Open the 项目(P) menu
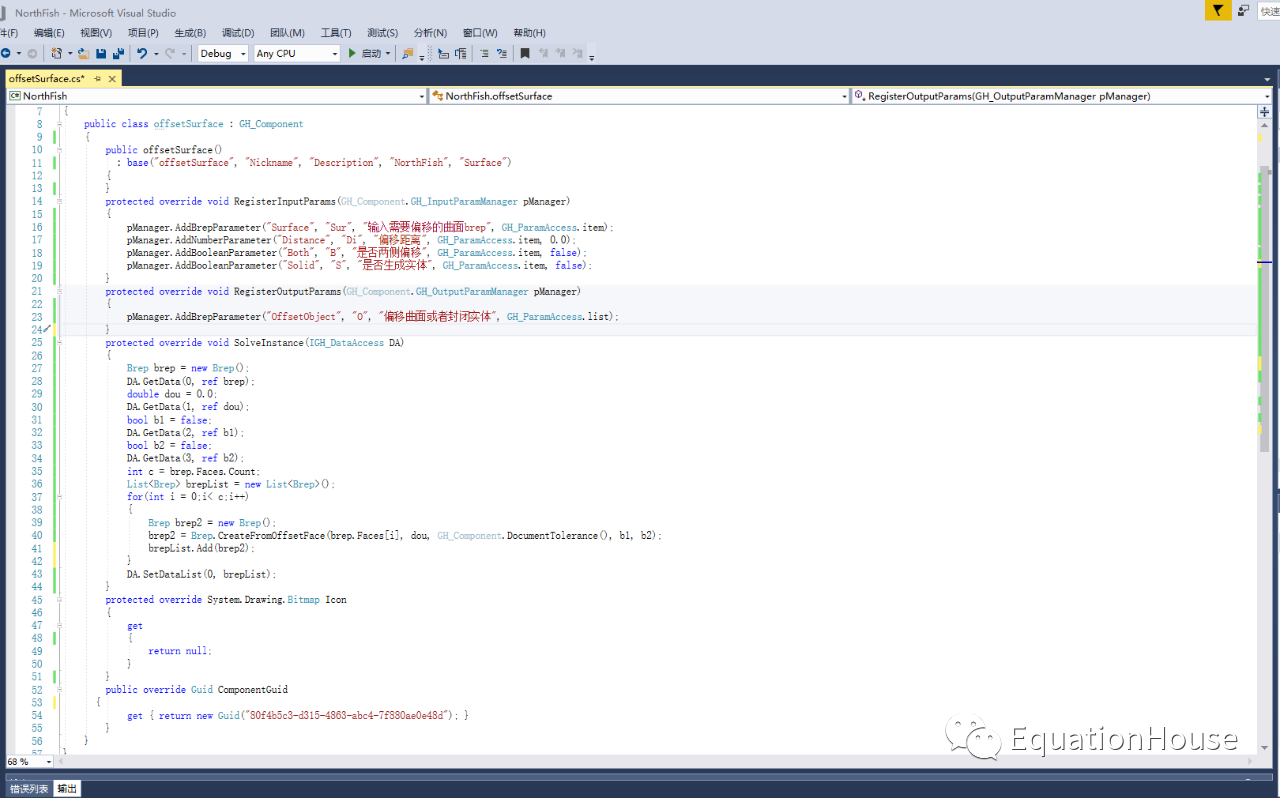Viewport: 1280px width, 798px height. (143, 33)
